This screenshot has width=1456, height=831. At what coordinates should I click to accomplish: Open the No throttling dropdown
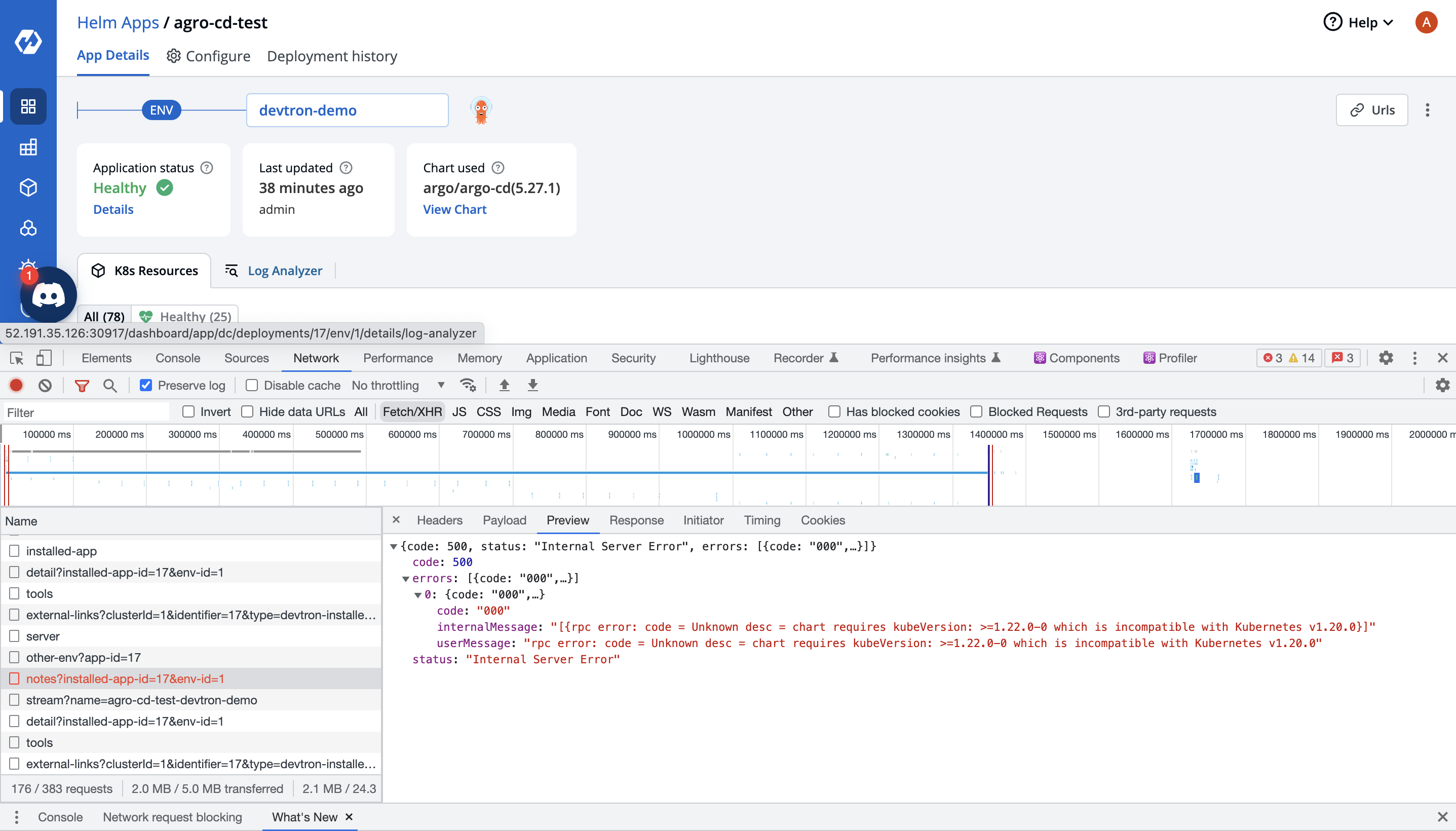tap(398, 385)
